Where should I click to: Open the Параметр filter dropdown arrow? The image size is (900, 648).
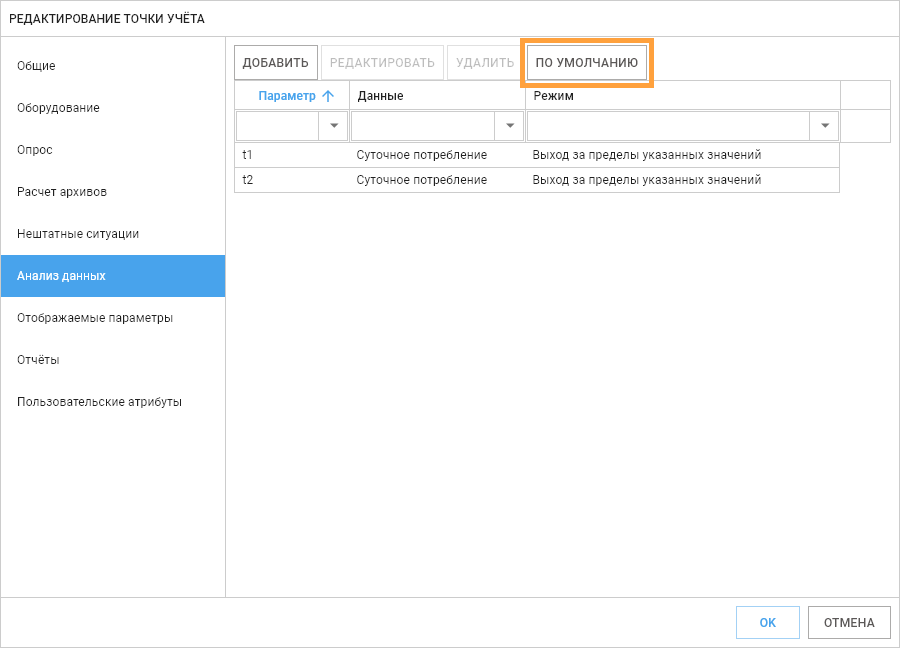coord(333,126)
